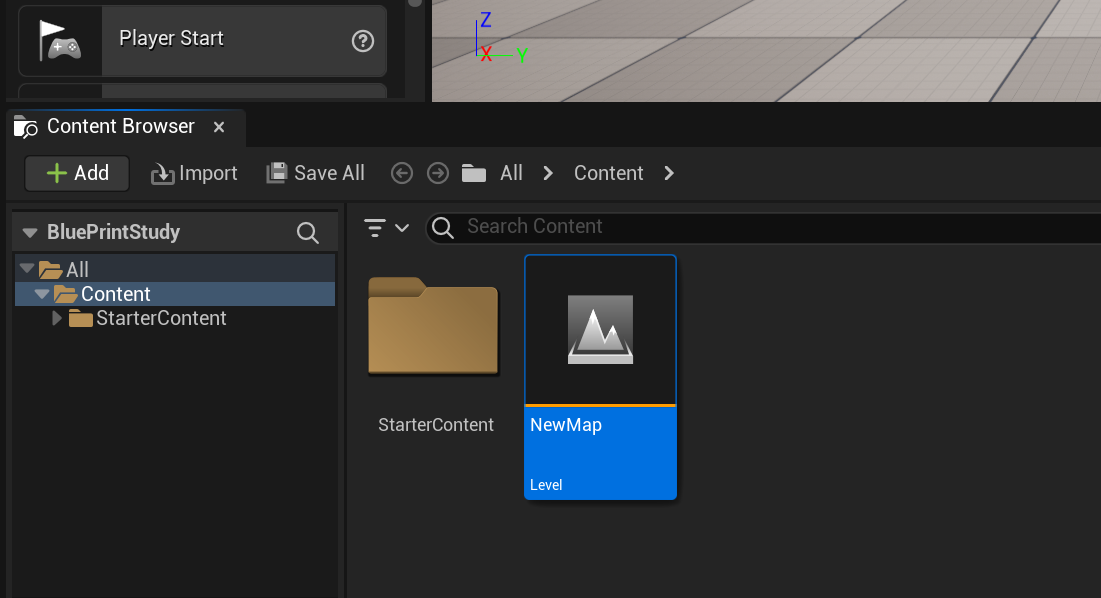
Task: Collapse the All tree node
Action: [27, 268]
